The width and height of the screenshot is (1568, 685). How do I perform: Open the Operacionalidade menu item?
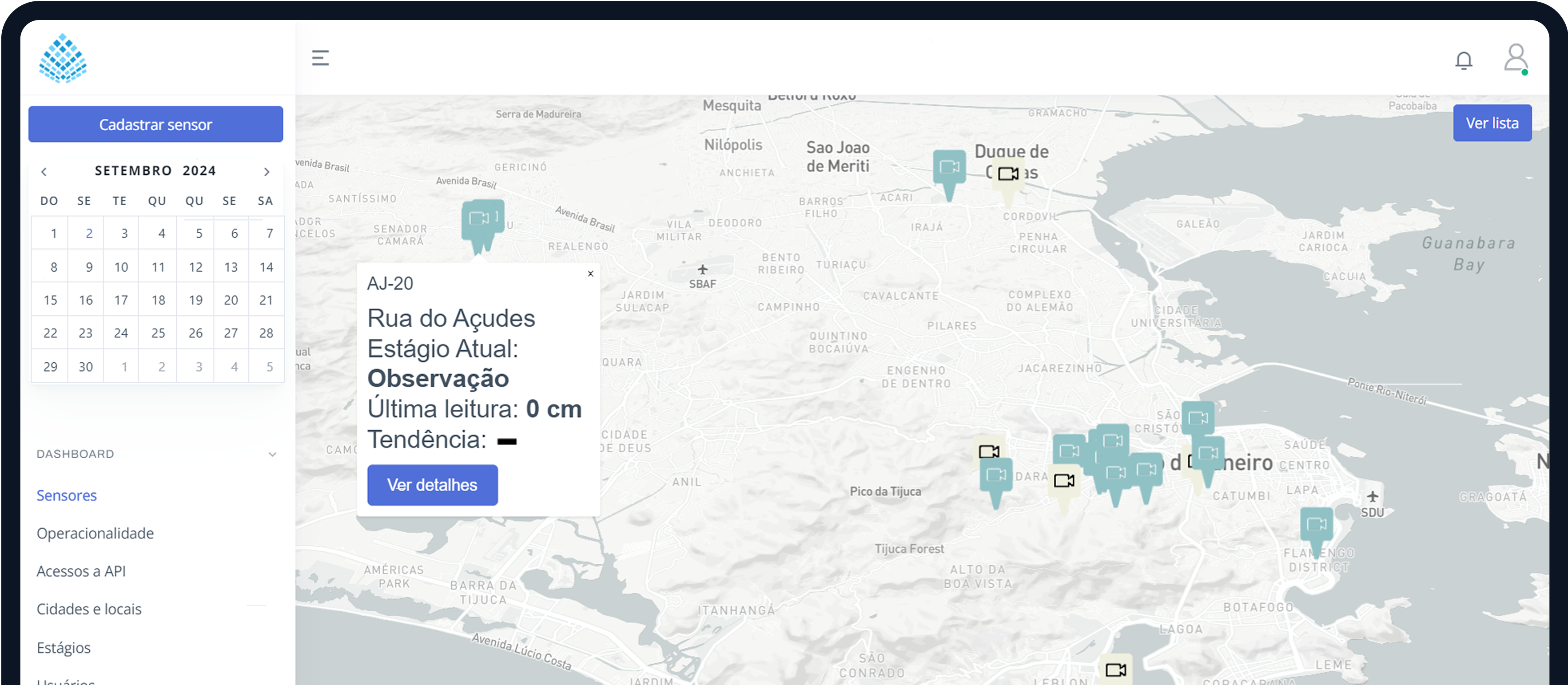pos(95,533)
